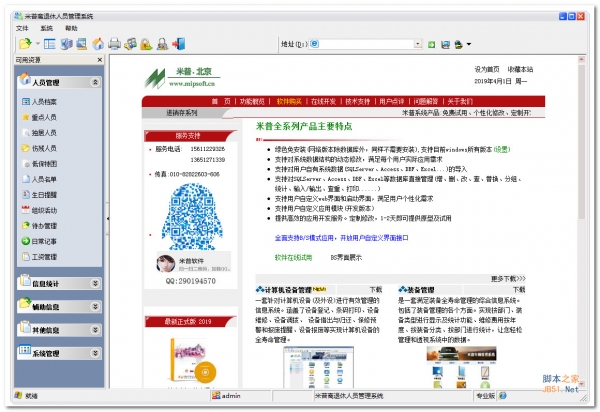The width and height of the screenshot is (600, 412).
Task: Click 软件购买 in the red navigation bar
Action: pyautogui.click(x=289, y=101)
